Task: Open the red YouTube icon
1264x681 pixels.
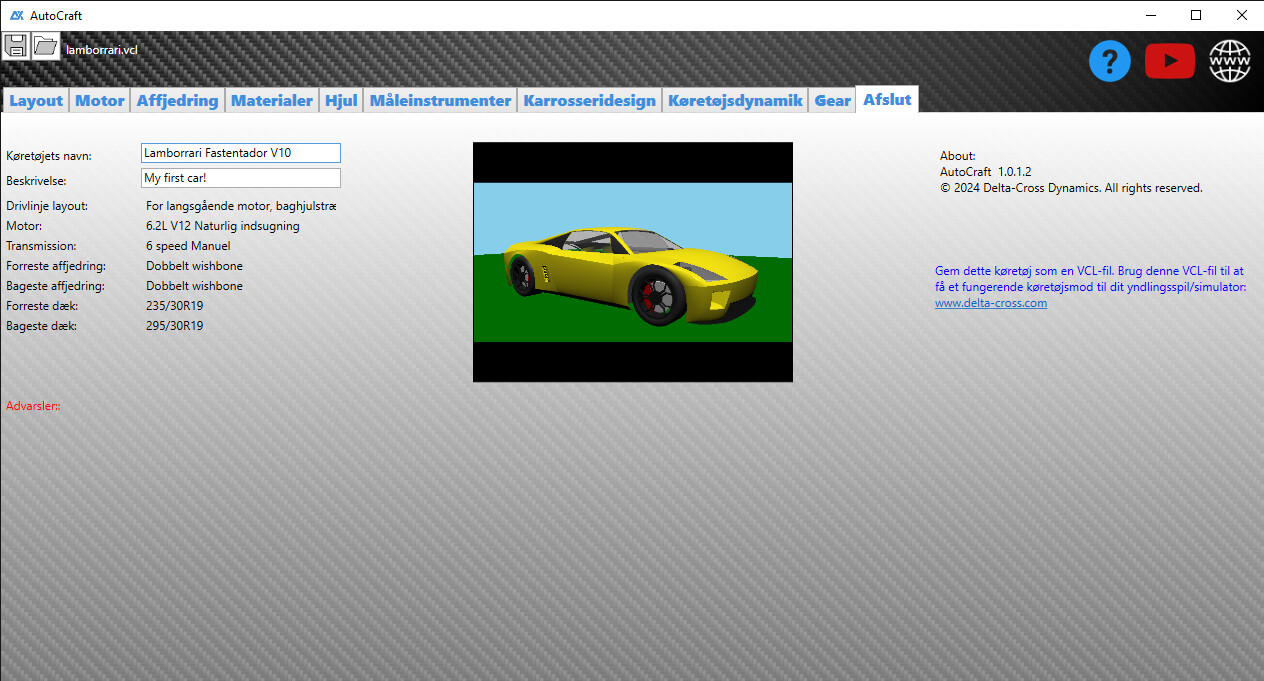Action: [1169, 62]
